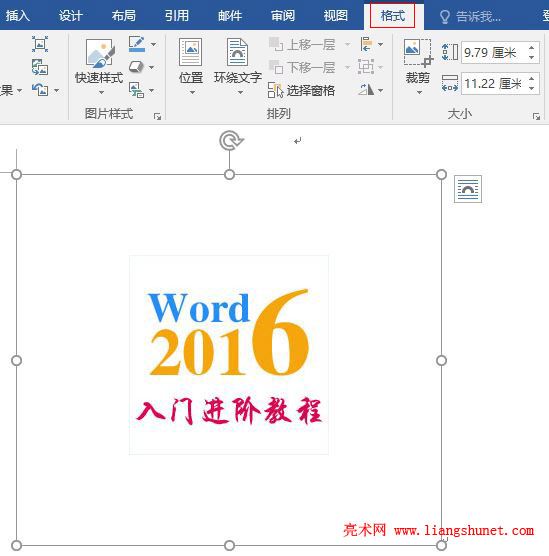
Task: Open the reset picture dropdown arrow
Action: (x=56, y=90)
